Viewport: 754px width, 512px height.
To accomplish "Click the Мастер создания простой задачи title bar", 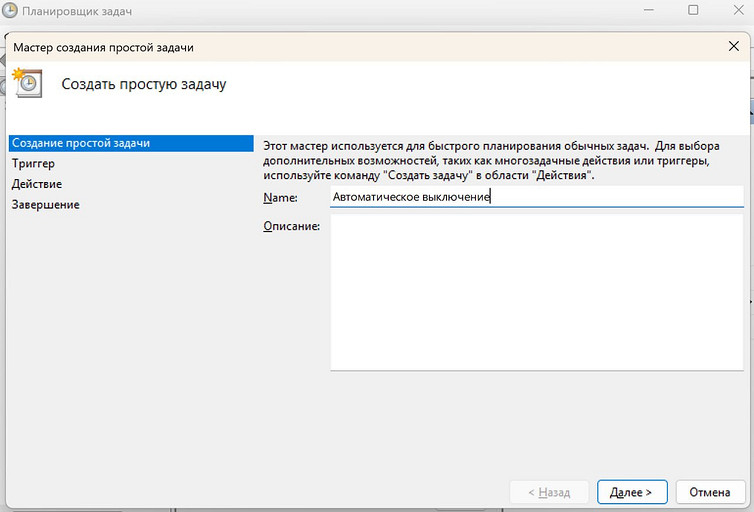I will tap(103, 47).
